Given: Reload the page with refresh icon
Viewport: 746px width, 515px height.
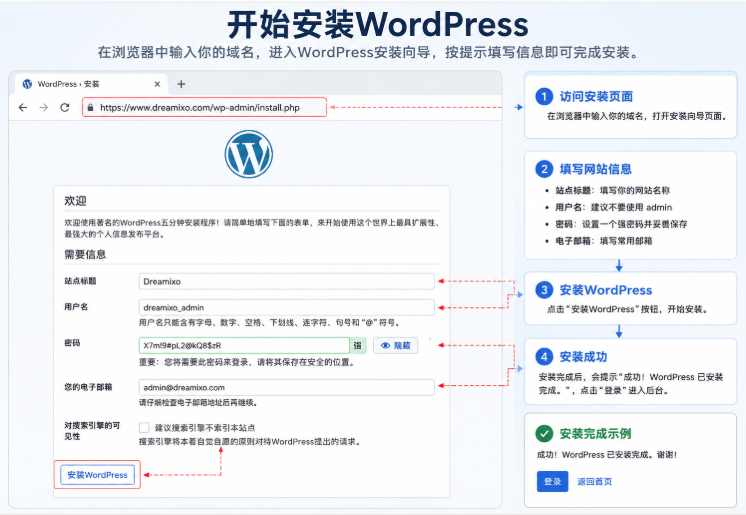Looking at the screenshot, I should click(x=65, y=108).
